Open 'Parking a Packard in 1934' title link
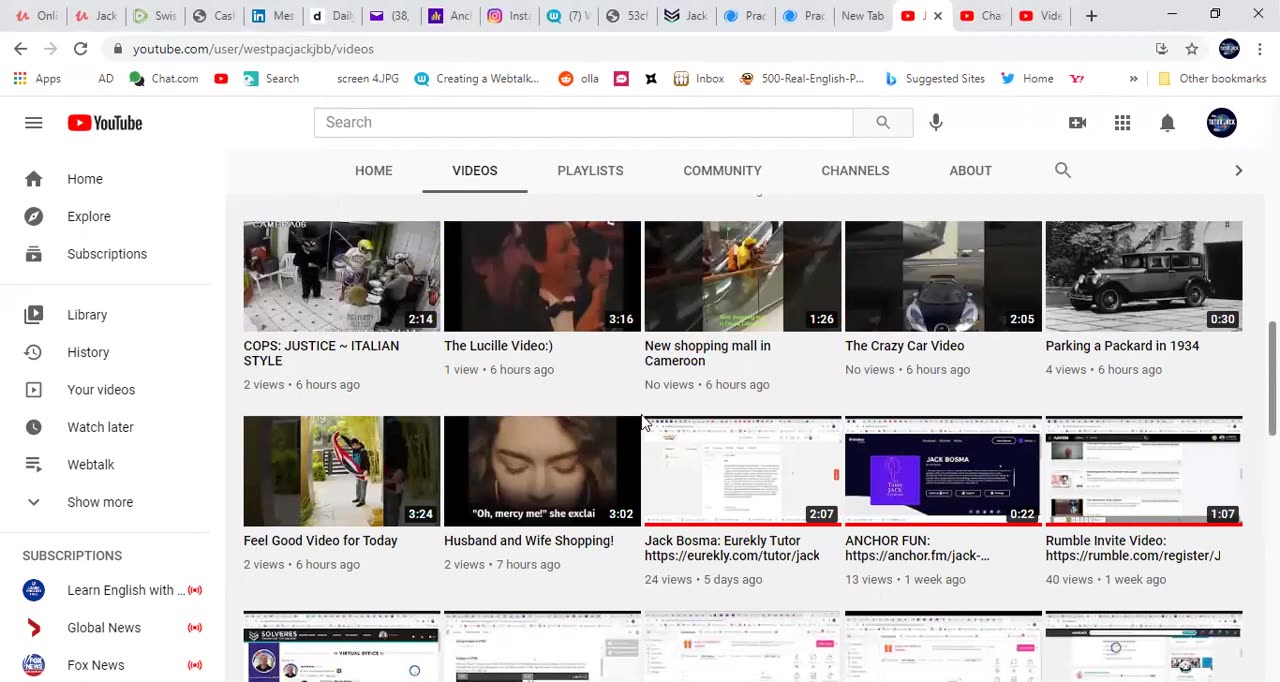This screenshot has height=682, width=1280. 1121,346
